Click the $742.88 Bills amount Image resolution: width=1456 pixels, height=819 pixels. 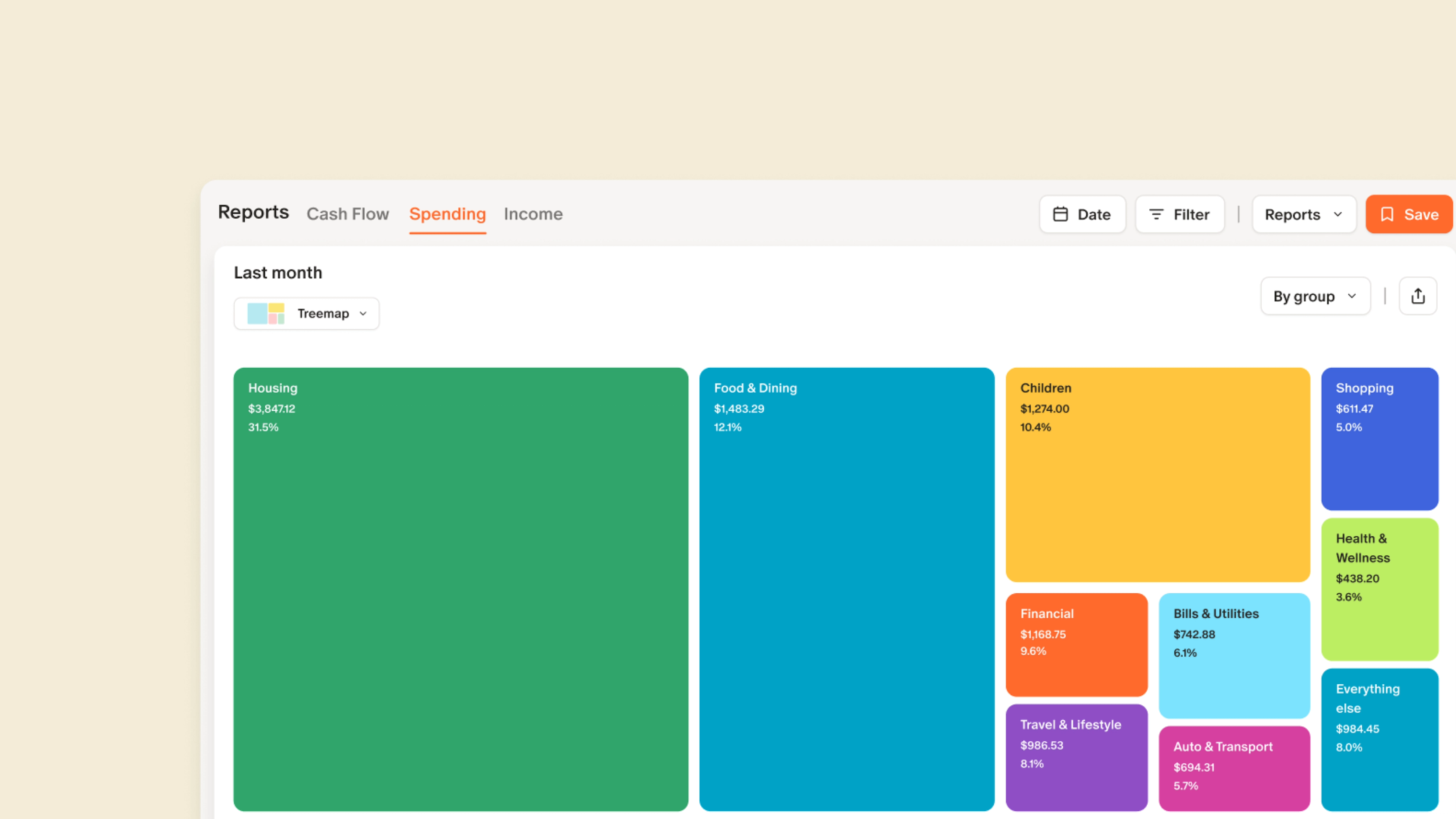pos(1194,634)
